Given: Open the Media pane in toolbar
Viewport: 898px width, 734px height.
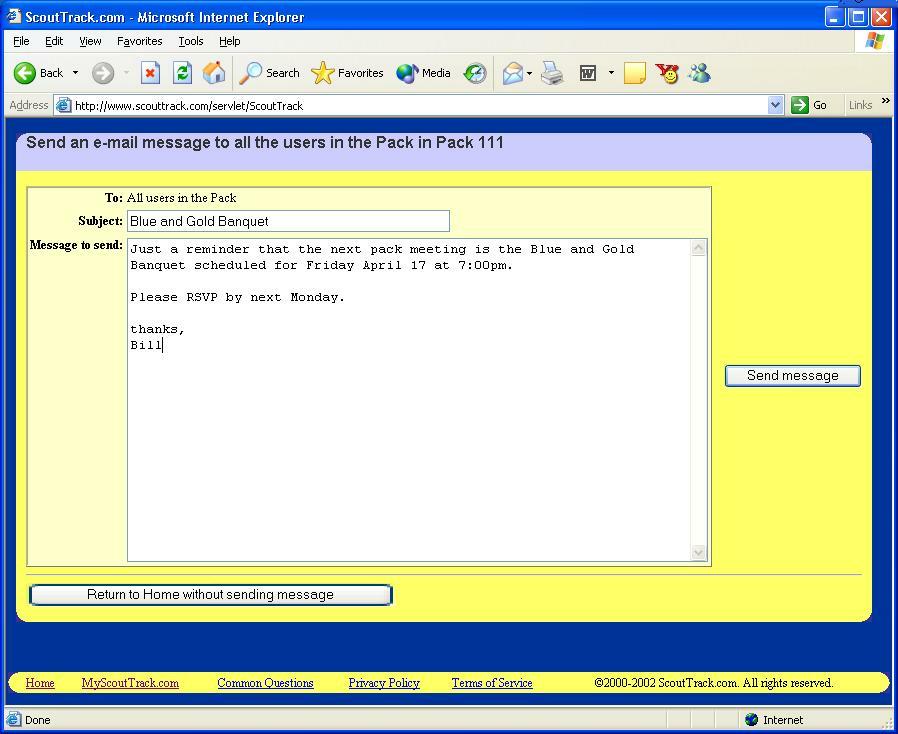Looking at the screenshot, I should (x=423, y=73).
